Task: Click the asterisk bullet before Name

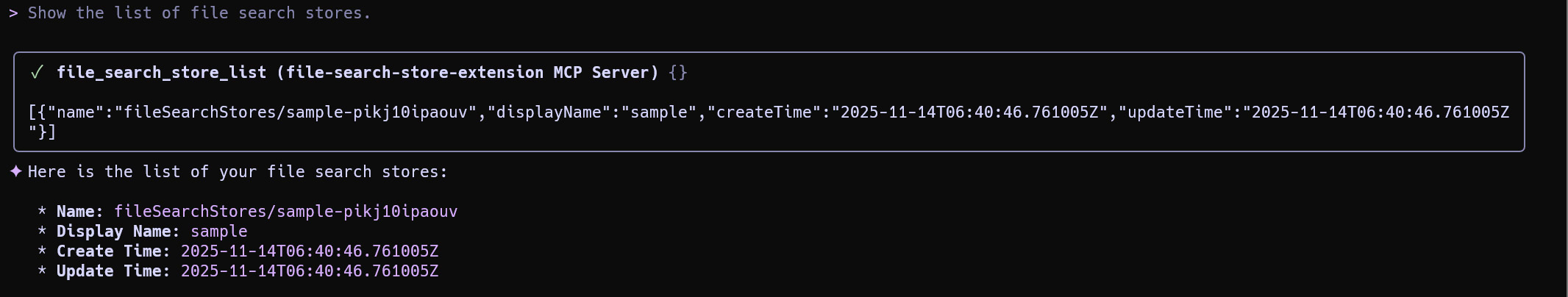Action: 42,212
